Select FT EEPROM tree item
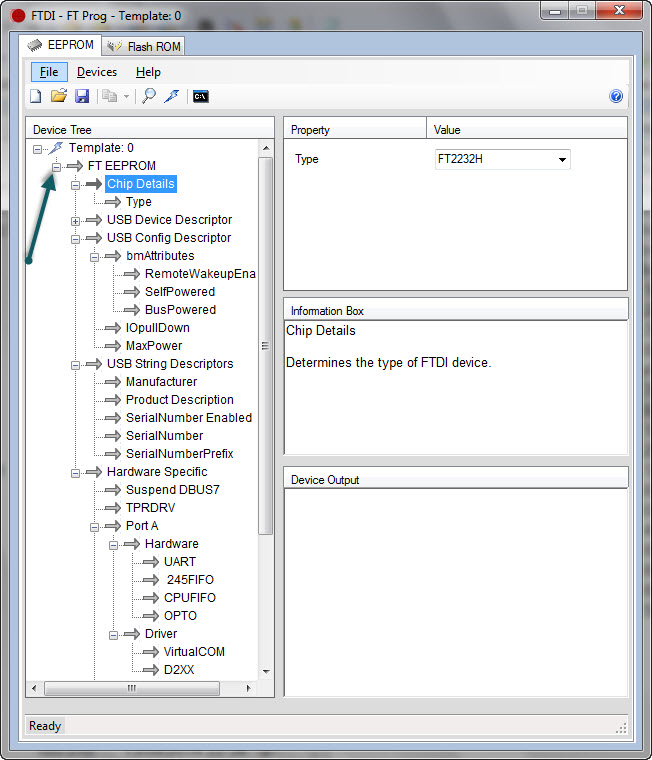Viewport: 652px width, 760px height. pos(122,166)
